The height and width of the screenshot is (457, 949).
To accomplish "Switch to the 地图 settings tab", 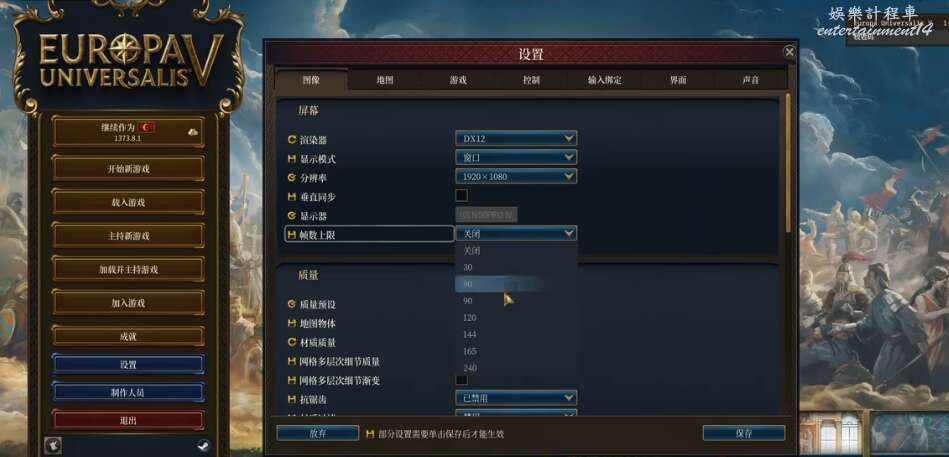I will (385, 80).
